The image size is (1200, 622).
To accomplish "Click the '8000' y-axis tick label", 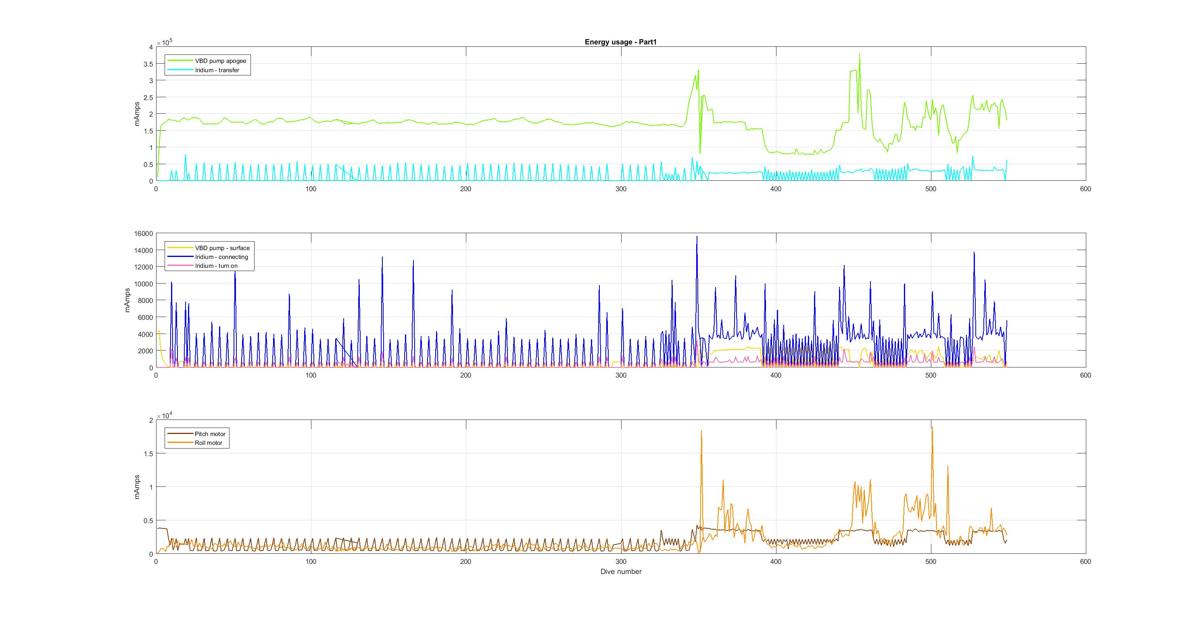I will point(145,301).
